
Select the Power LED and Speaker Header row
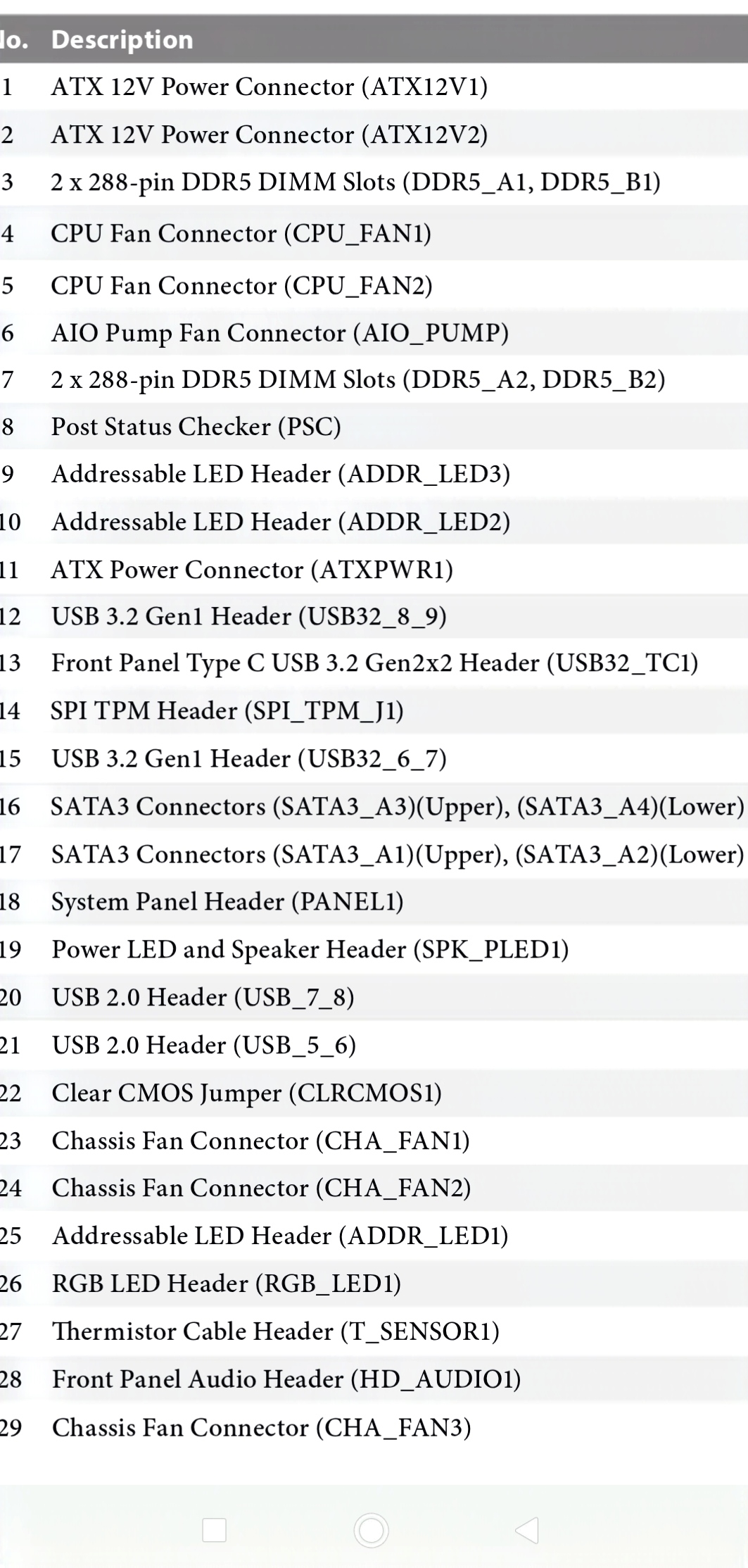click(x=310, y=949)
